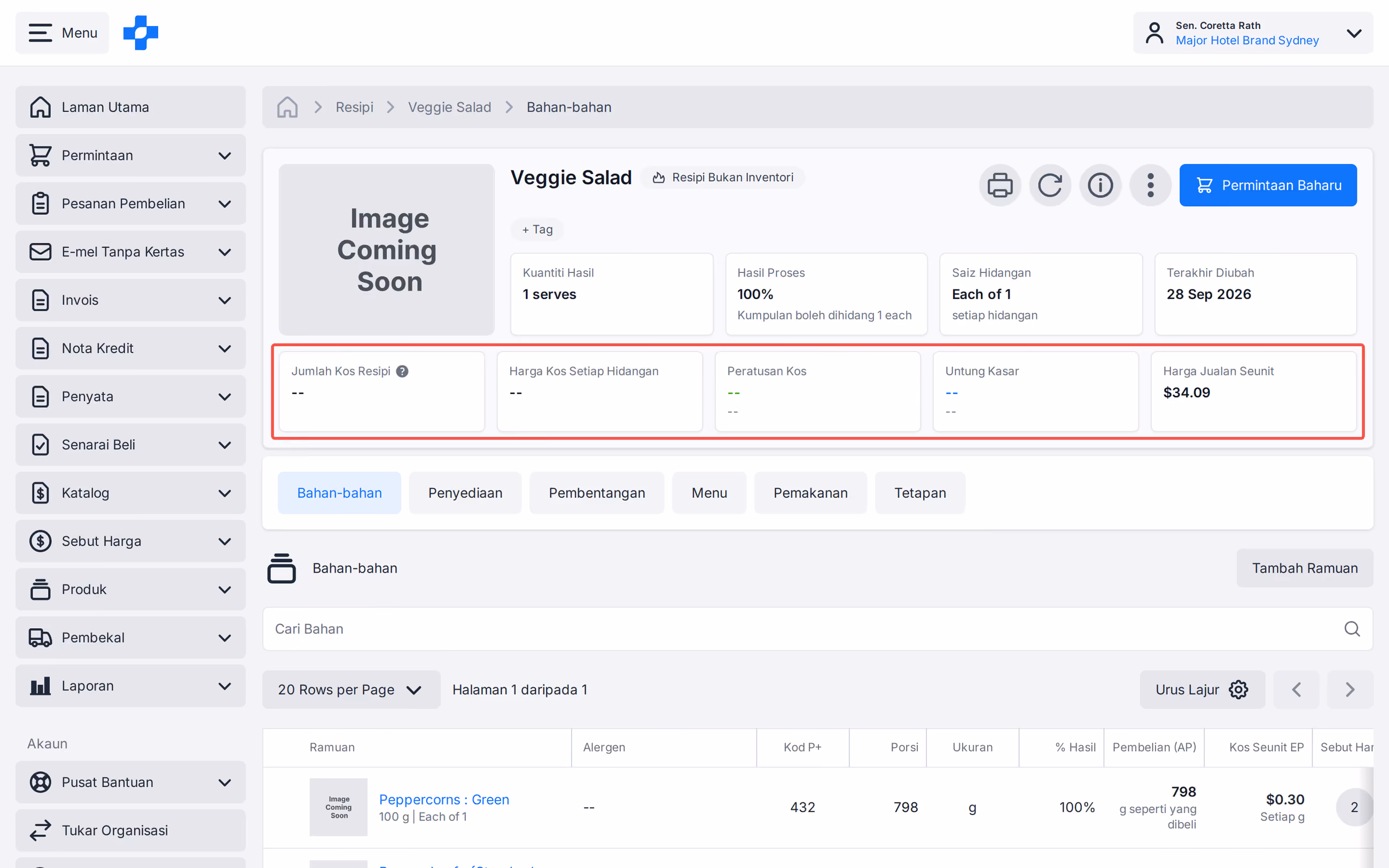Viewport: 1389px width, 868px height.
Task: Open the three-dot more options menu
Action: pos(1150,185)
